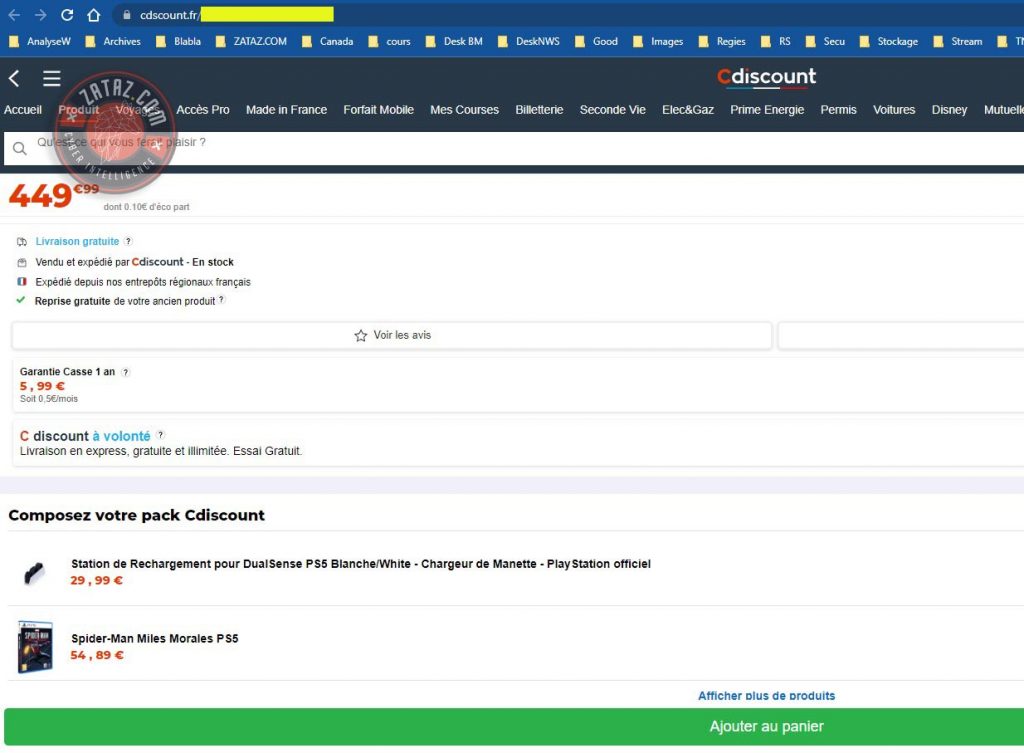Open the Stream bookmark folder

[957, 41]
